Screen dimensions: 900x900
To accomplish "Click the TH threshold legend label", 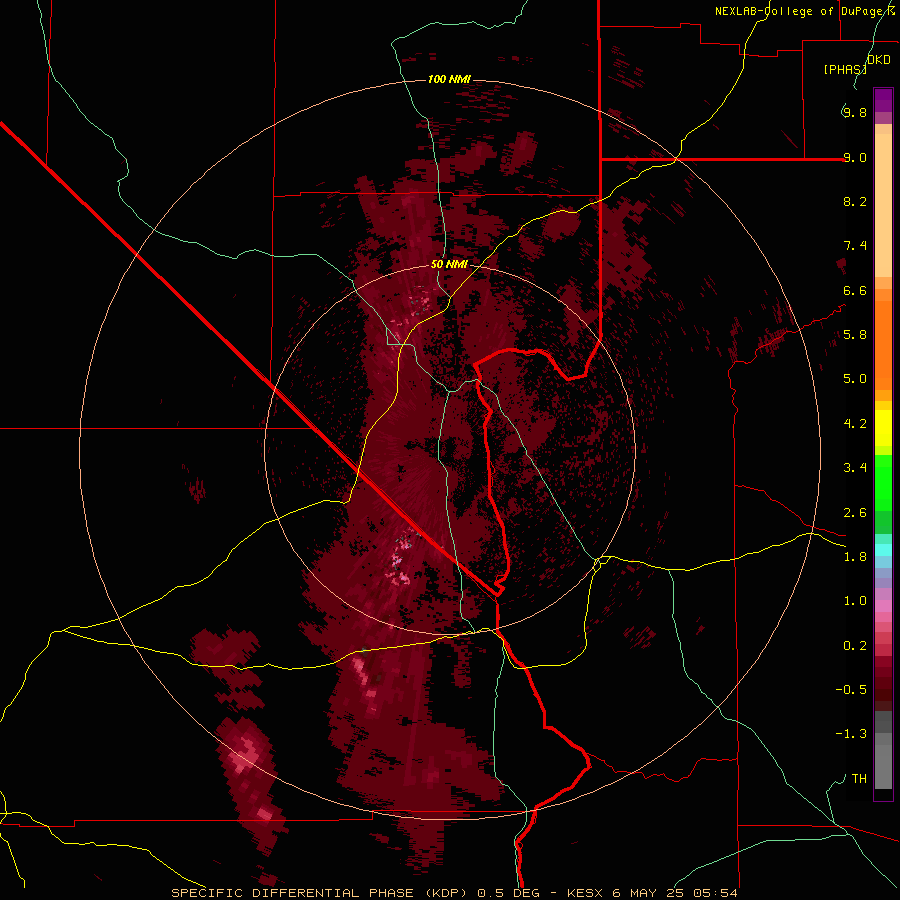I will pyautogui.click(x=859, y=779).
